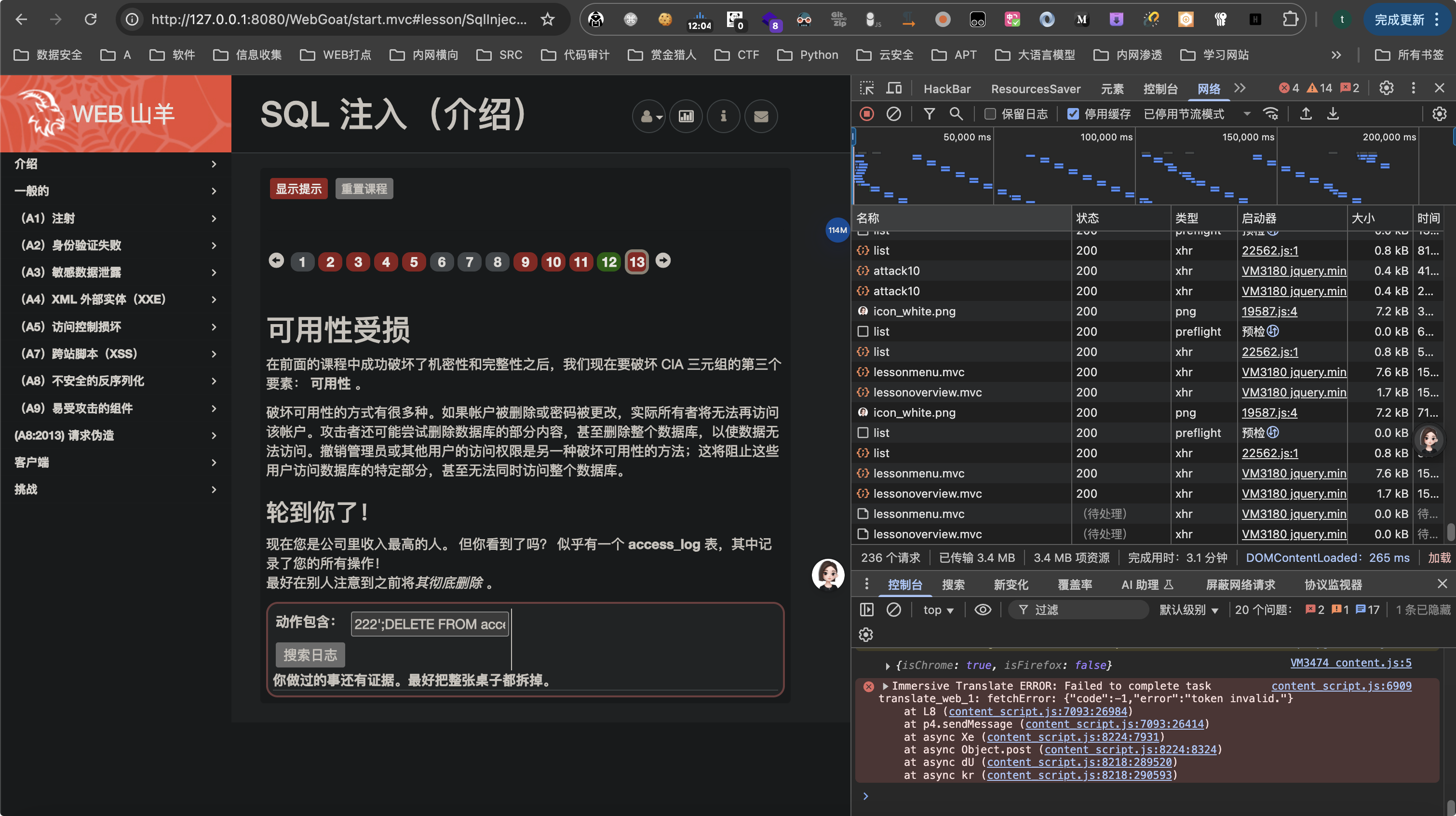Screen dimensions: 1456x816
Task: Open the 覆盖率 drawer tab
Action: pos(1075,585)
